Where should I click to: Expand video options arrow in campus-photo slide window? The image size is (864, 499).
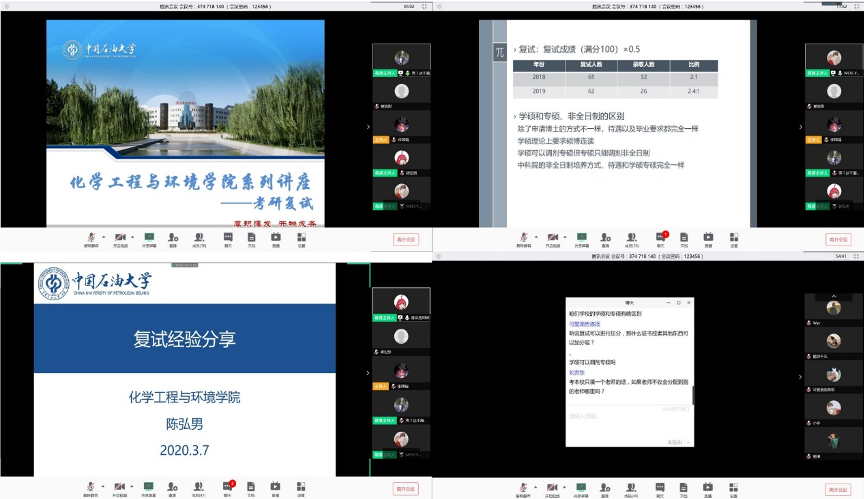tap(132, 237)
